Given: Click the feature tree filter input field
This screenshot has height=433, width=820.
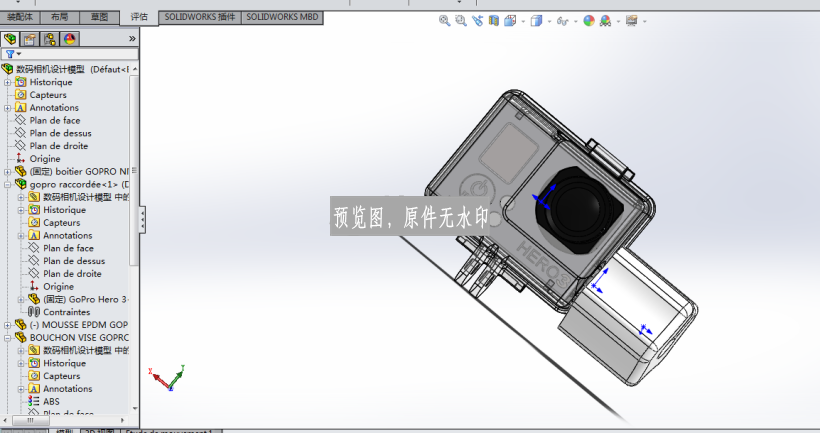Looking at the screenshot, I should pyautogui.click(x=70, y=54).
